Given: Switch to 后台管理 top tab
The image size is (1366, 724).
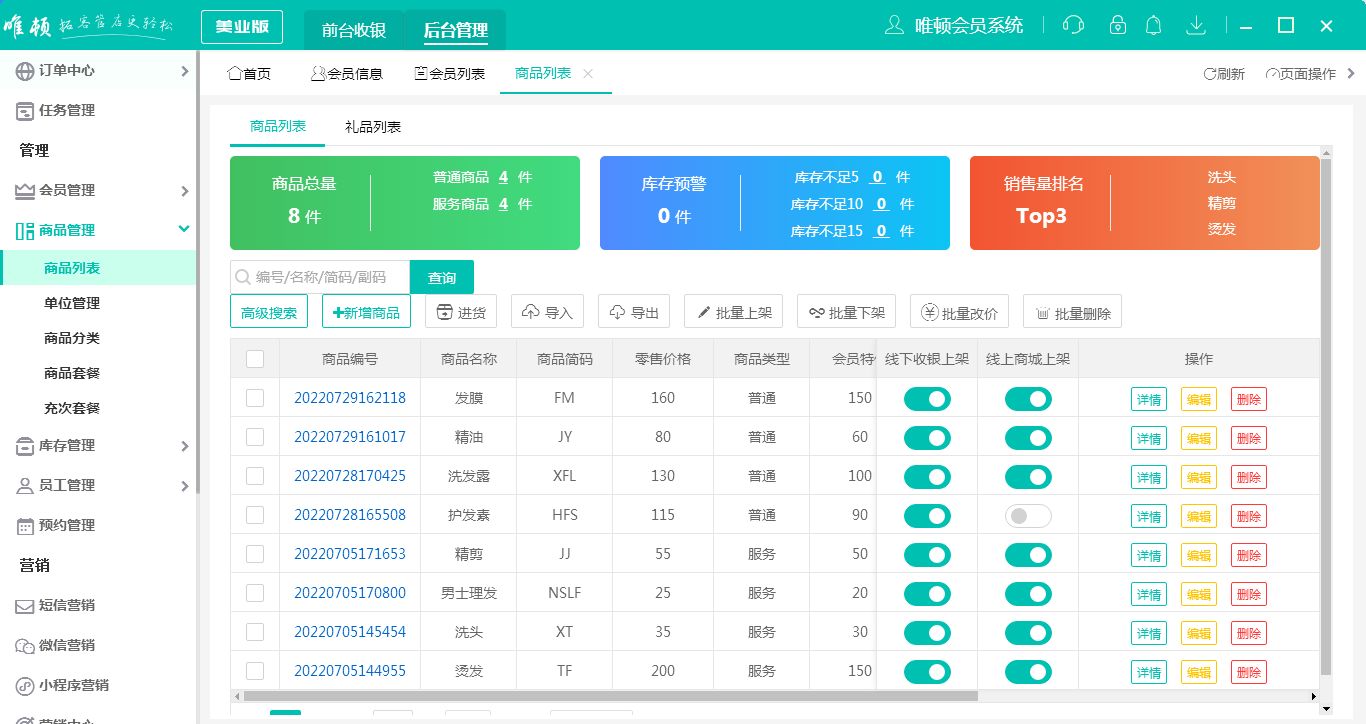Looking at the screenshot, I should coord(456,30).
